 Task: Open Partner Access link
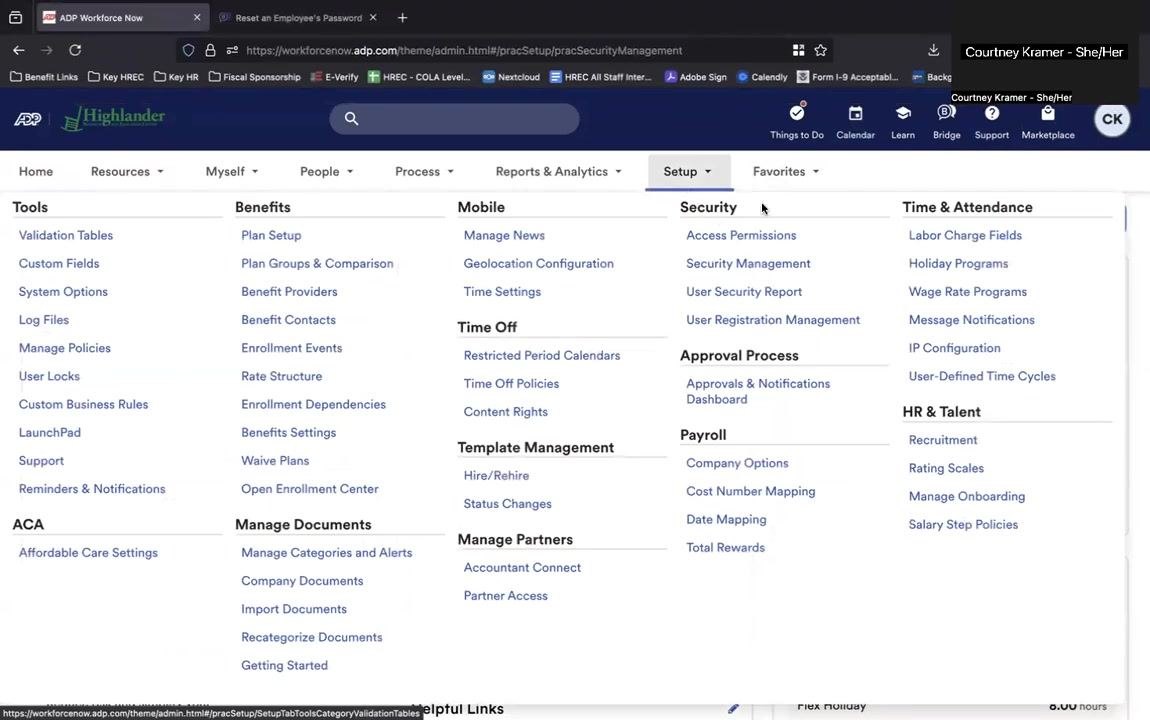click(505, 596)
